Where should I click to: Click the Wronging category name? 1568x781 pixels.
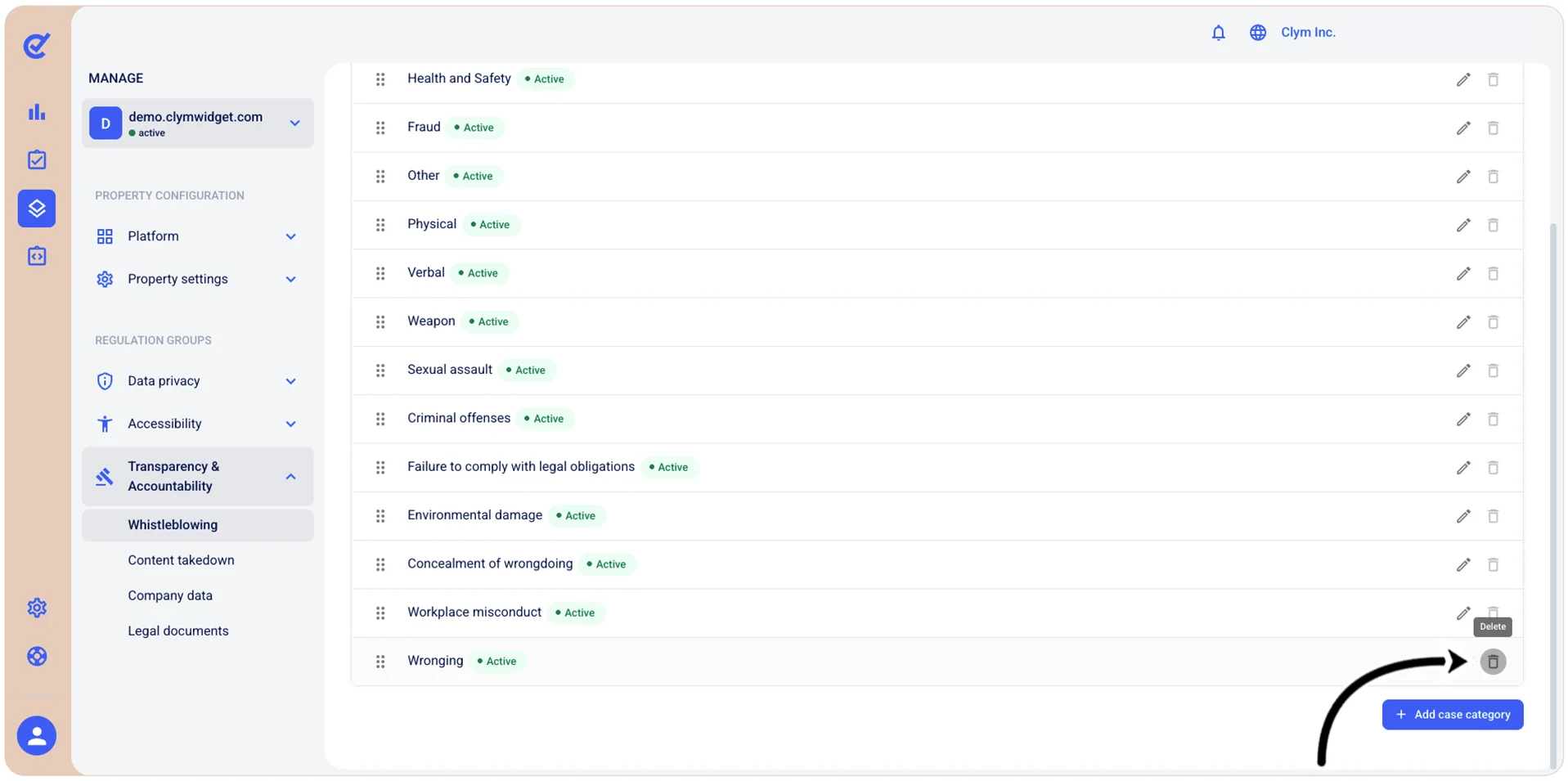click(435, 661)
